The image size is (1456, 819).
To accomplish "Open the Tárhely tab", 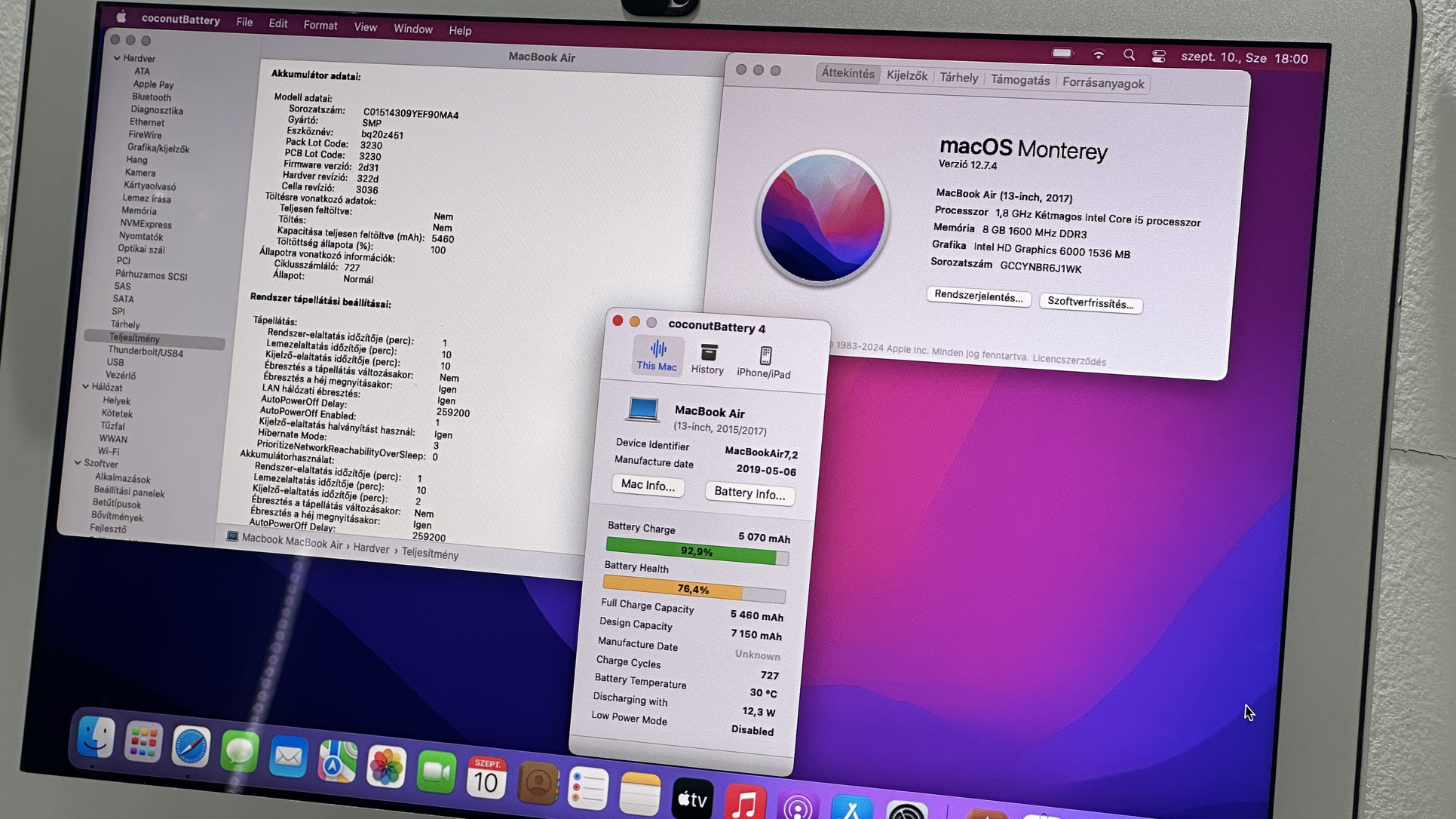I will coord(958,78).
